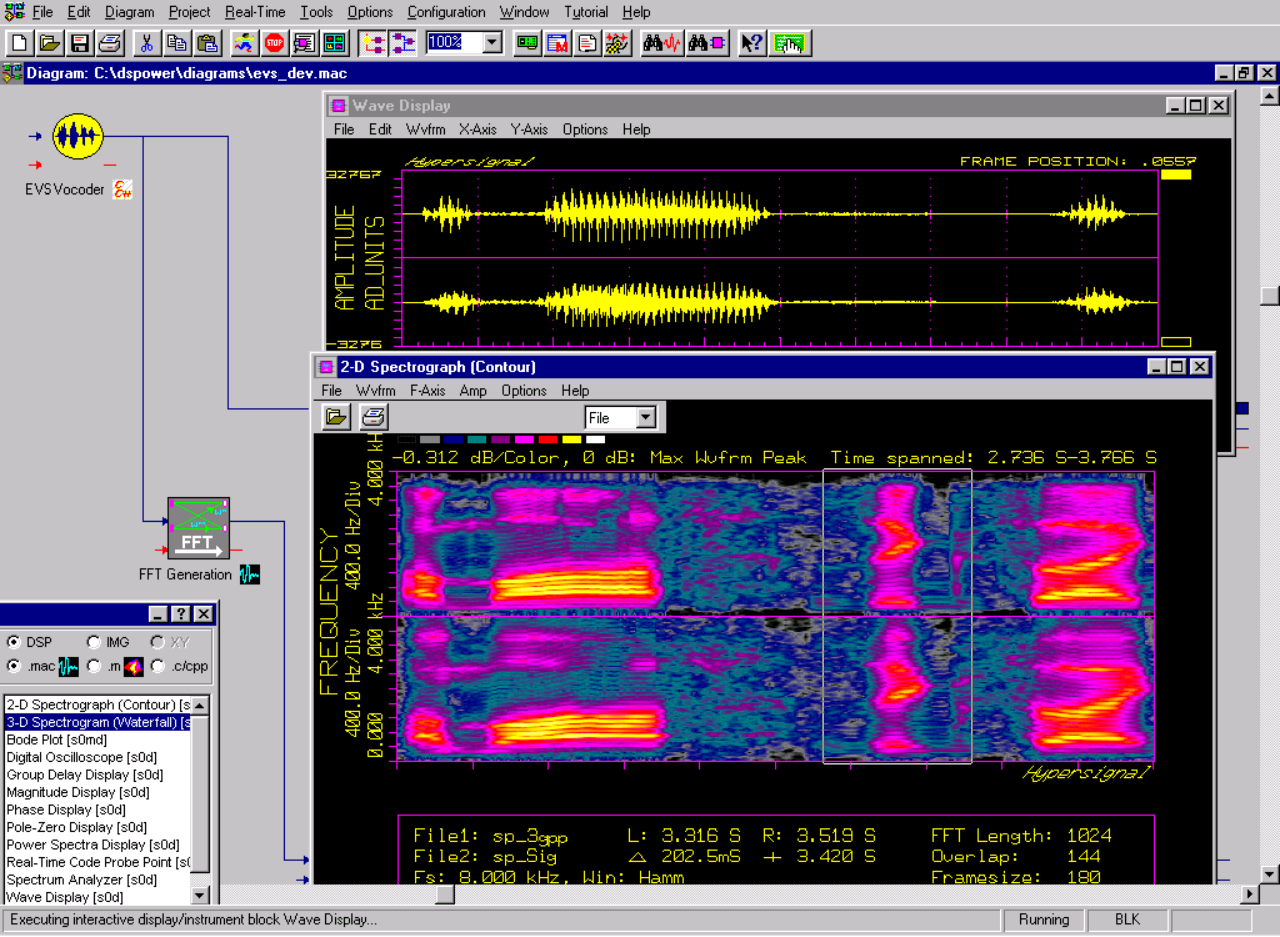This screenshot has width=1280, height=937.
Task: Click block list scrollbar up arrow
Action: click(x=200, y=705)
